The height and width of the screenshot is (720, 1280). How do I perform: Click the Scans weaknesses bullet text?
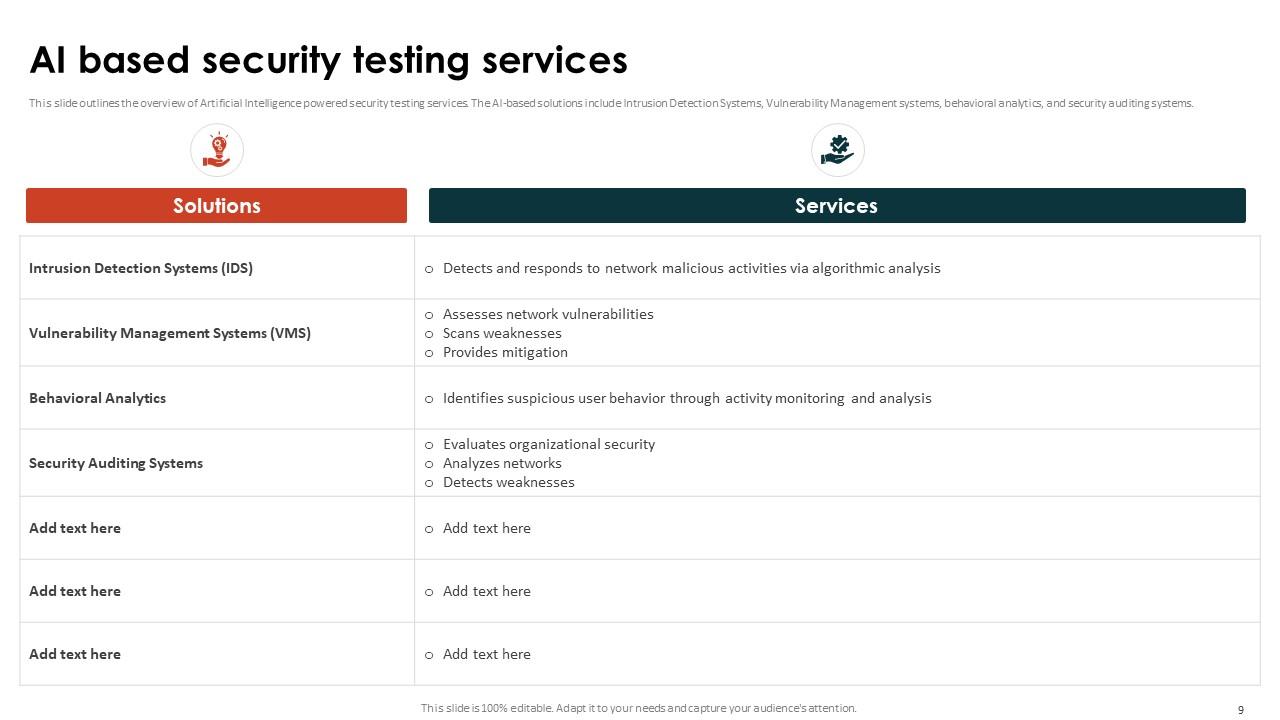tap(502, 333)
